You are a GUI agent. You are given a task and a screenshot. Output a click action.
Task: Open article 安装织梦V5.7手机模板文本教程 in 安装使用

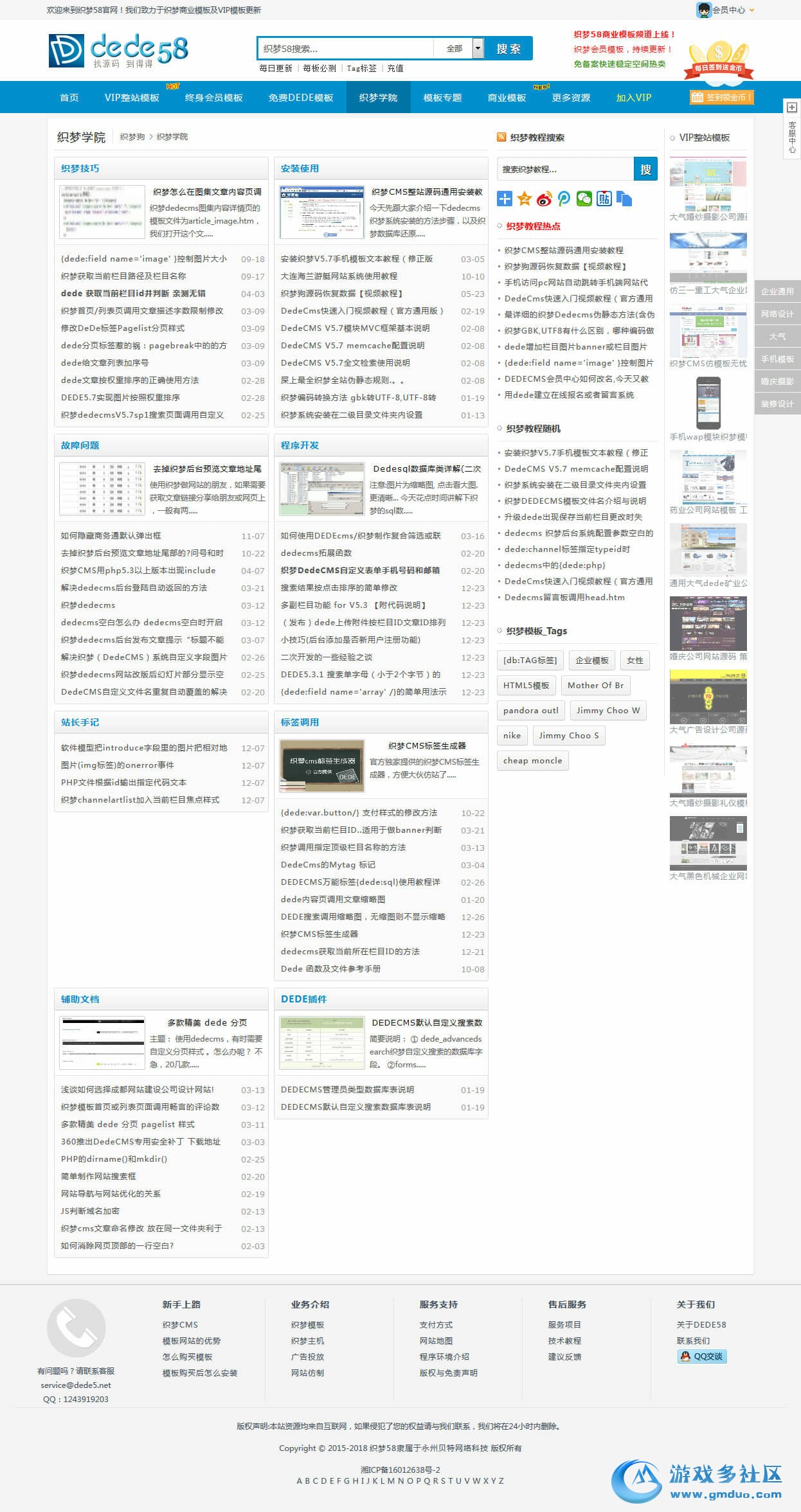(x=357, y=259)
